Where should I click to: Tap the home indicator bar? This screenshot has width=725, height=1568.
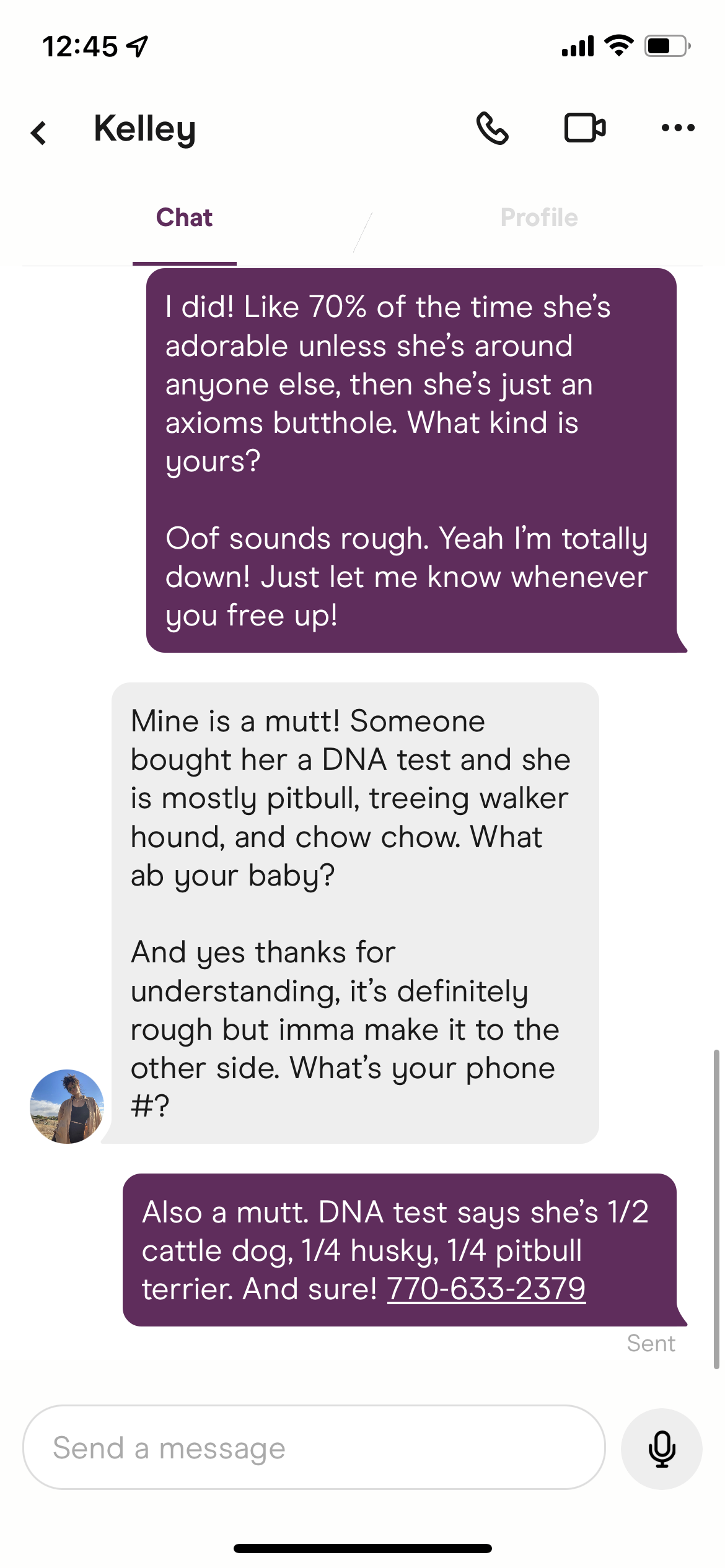(x=362, y=1548)
